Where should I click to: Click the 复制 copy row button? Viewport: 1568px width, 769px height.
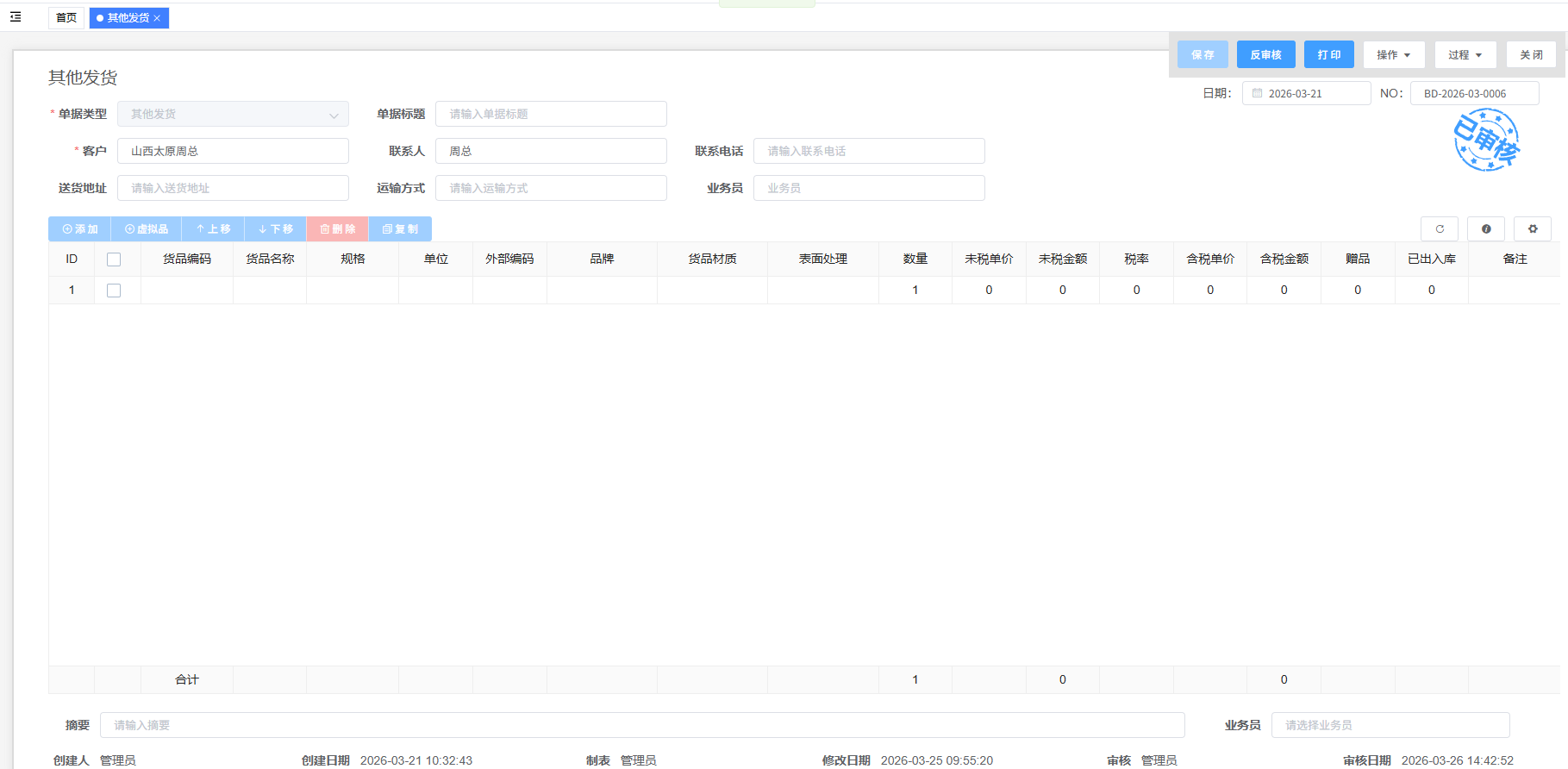[400, 229]
